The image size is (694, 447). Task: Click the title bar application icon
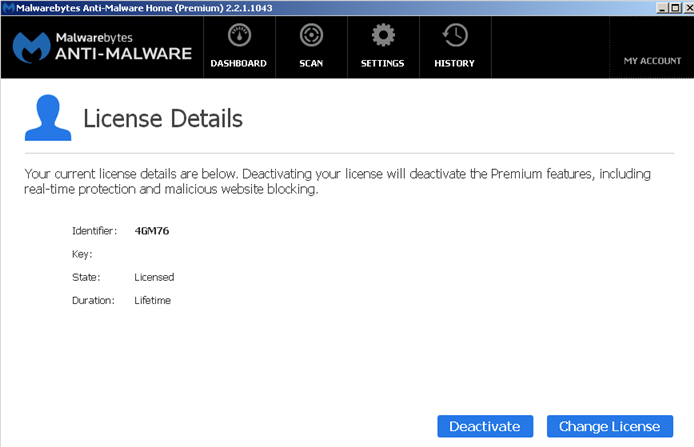coord(8,7)
